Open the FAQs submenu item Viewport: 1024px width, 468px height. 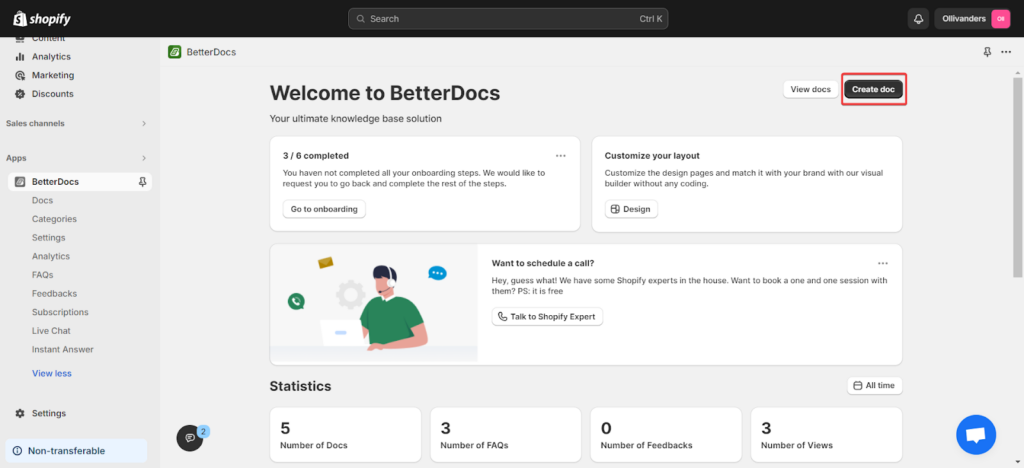click(x=42, y=275)
